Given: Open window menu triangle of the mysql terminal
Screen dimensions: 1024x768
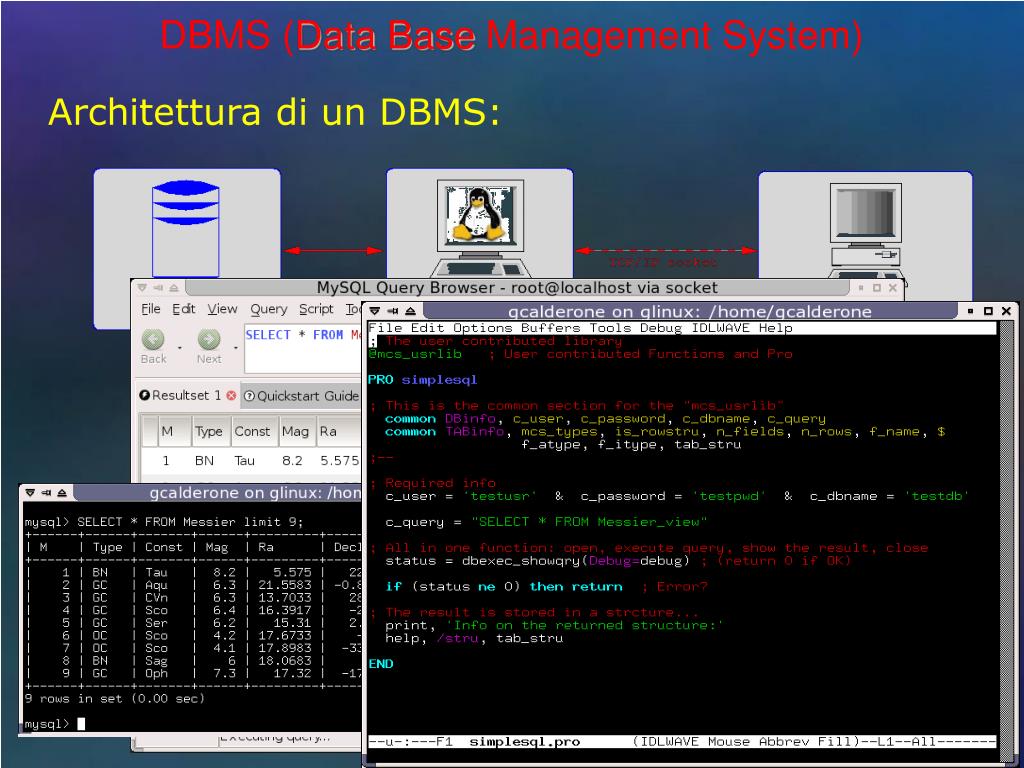Looking at the screenshot, I should (x=30, y=492).
